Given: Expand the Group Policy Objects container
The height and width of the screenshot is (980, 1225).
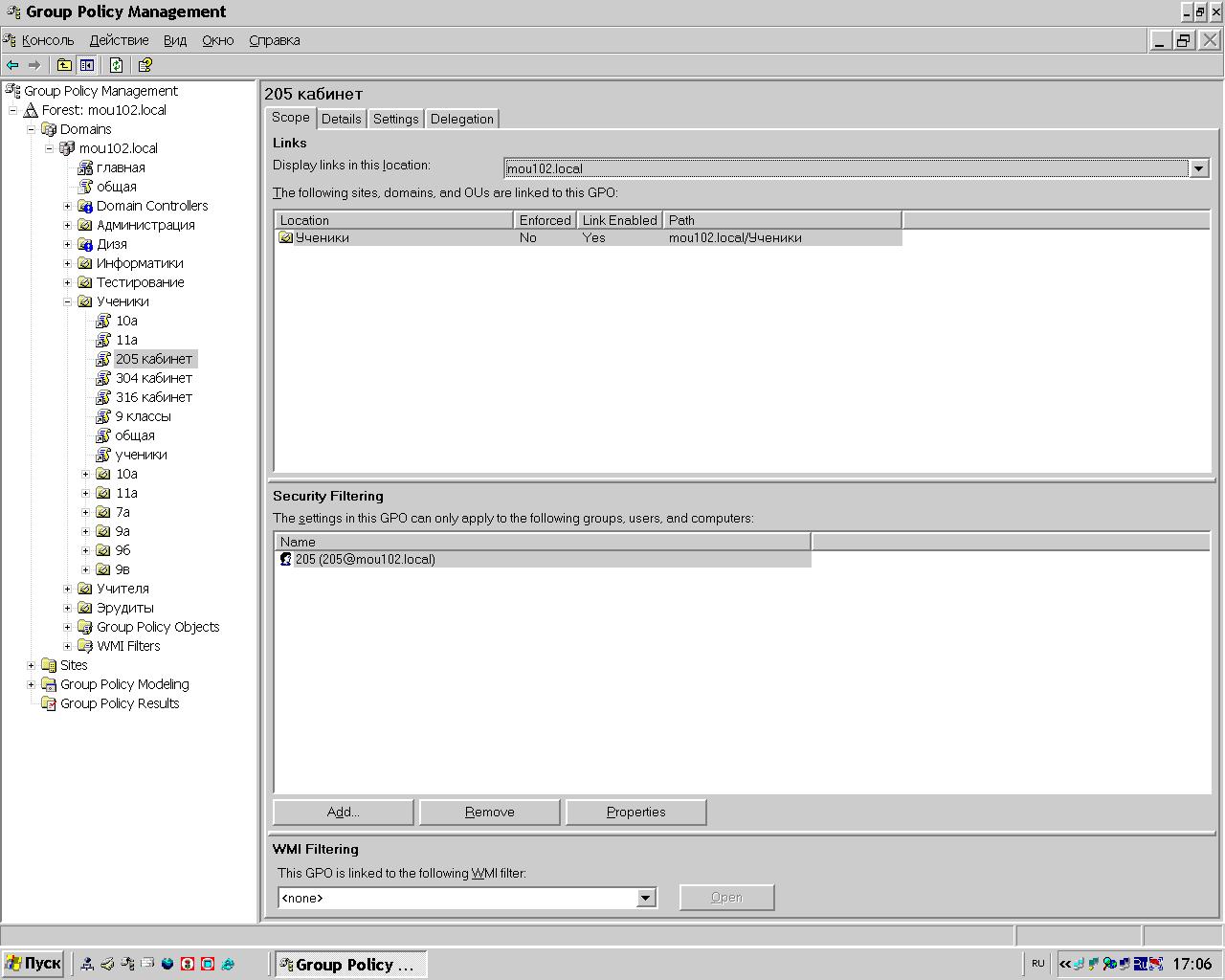Looking at the screenshot, I should point(68,627).
